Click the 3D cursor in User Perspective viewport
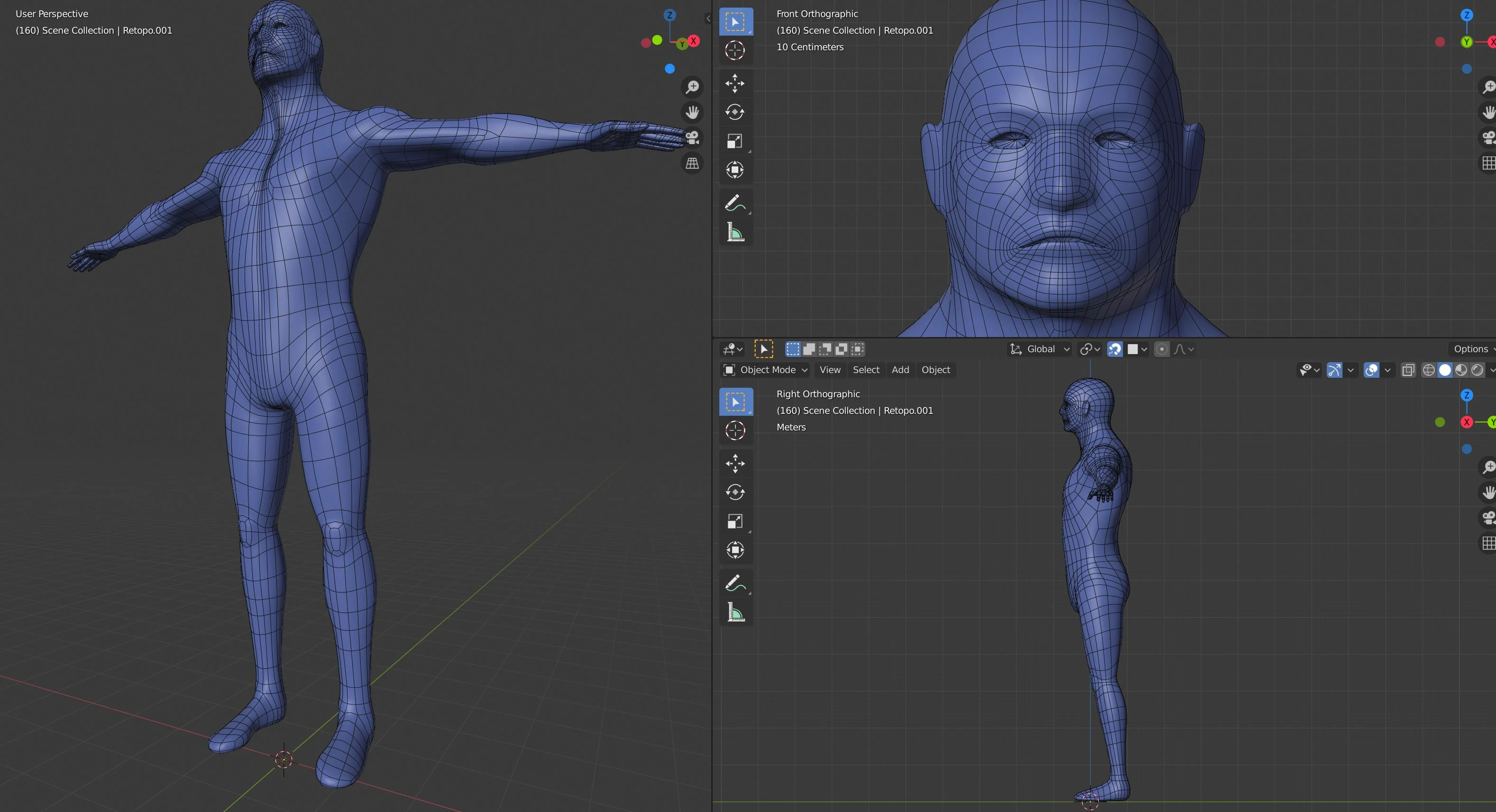 point(284,759)
